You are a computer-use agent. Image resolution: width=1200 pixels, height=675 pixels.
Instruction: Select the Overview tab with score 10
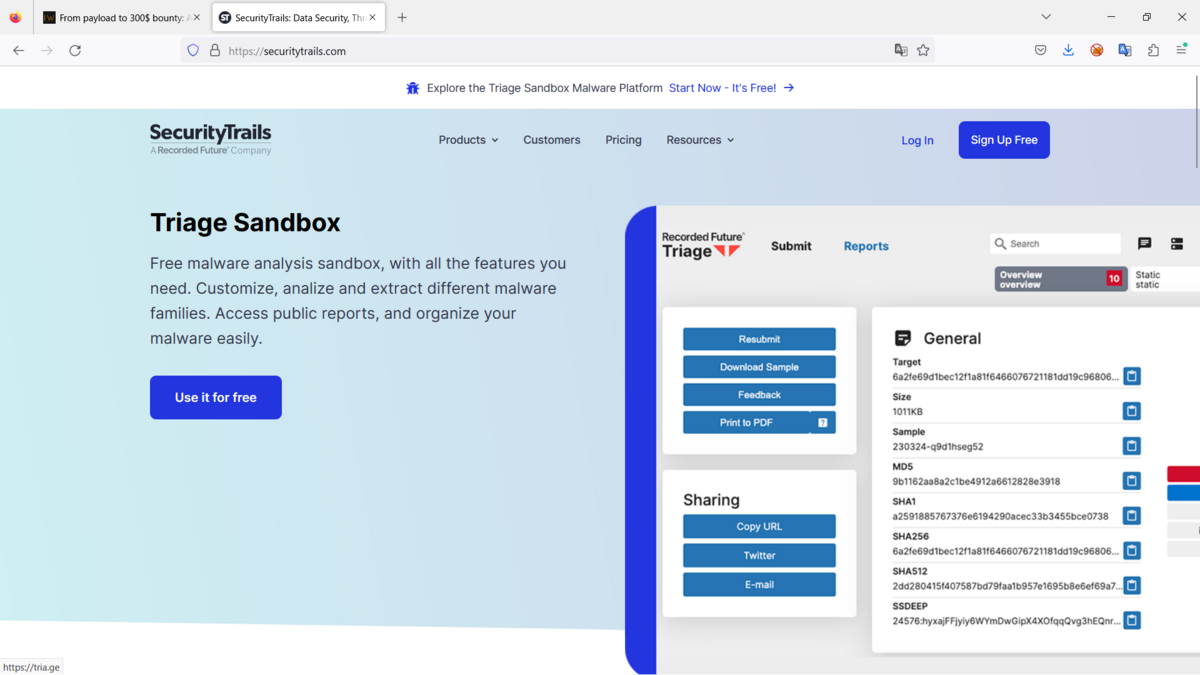1061,279
